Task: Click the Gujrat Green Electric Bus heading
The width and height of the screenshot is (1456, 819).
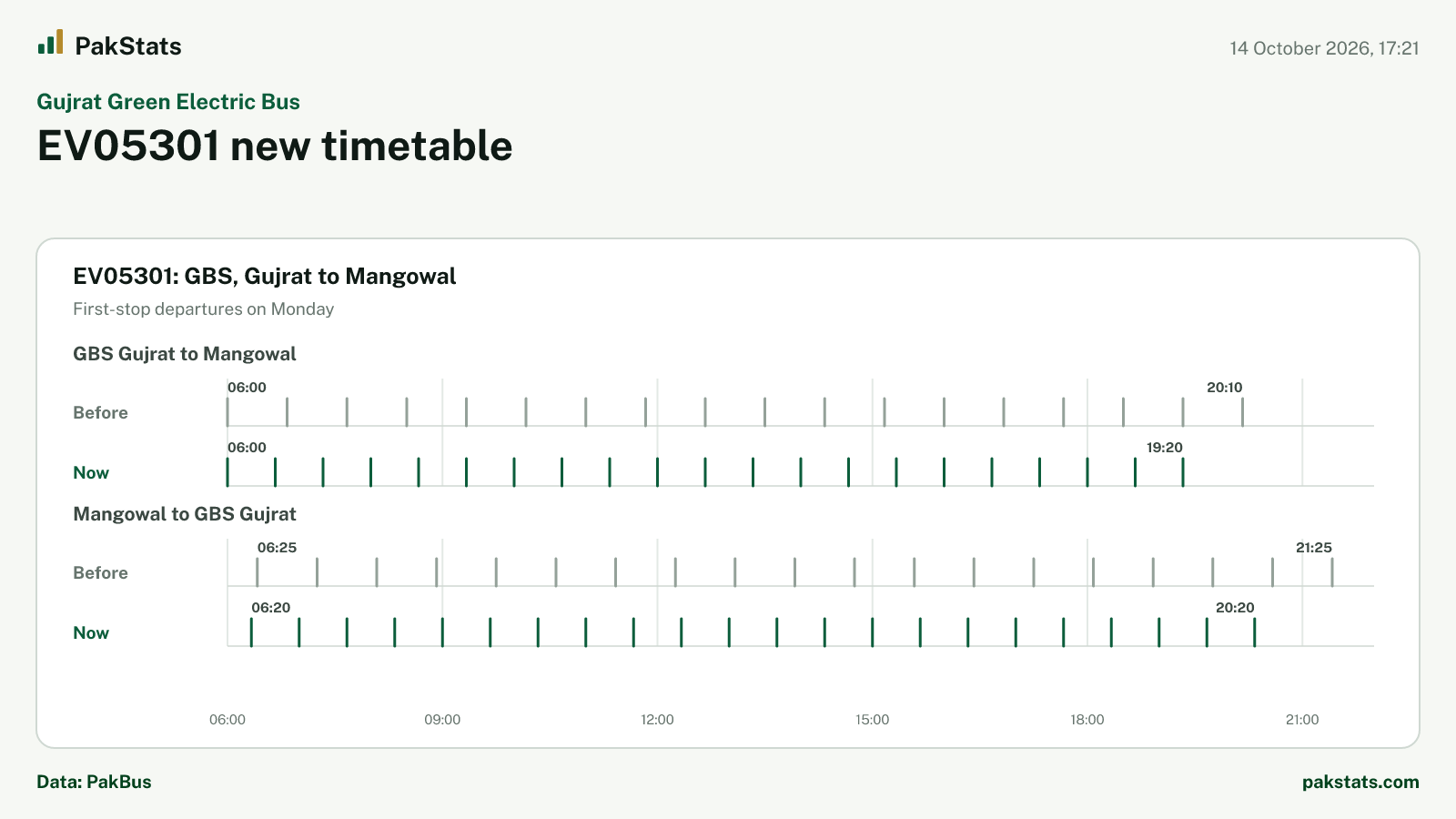Action: (168, 102)
